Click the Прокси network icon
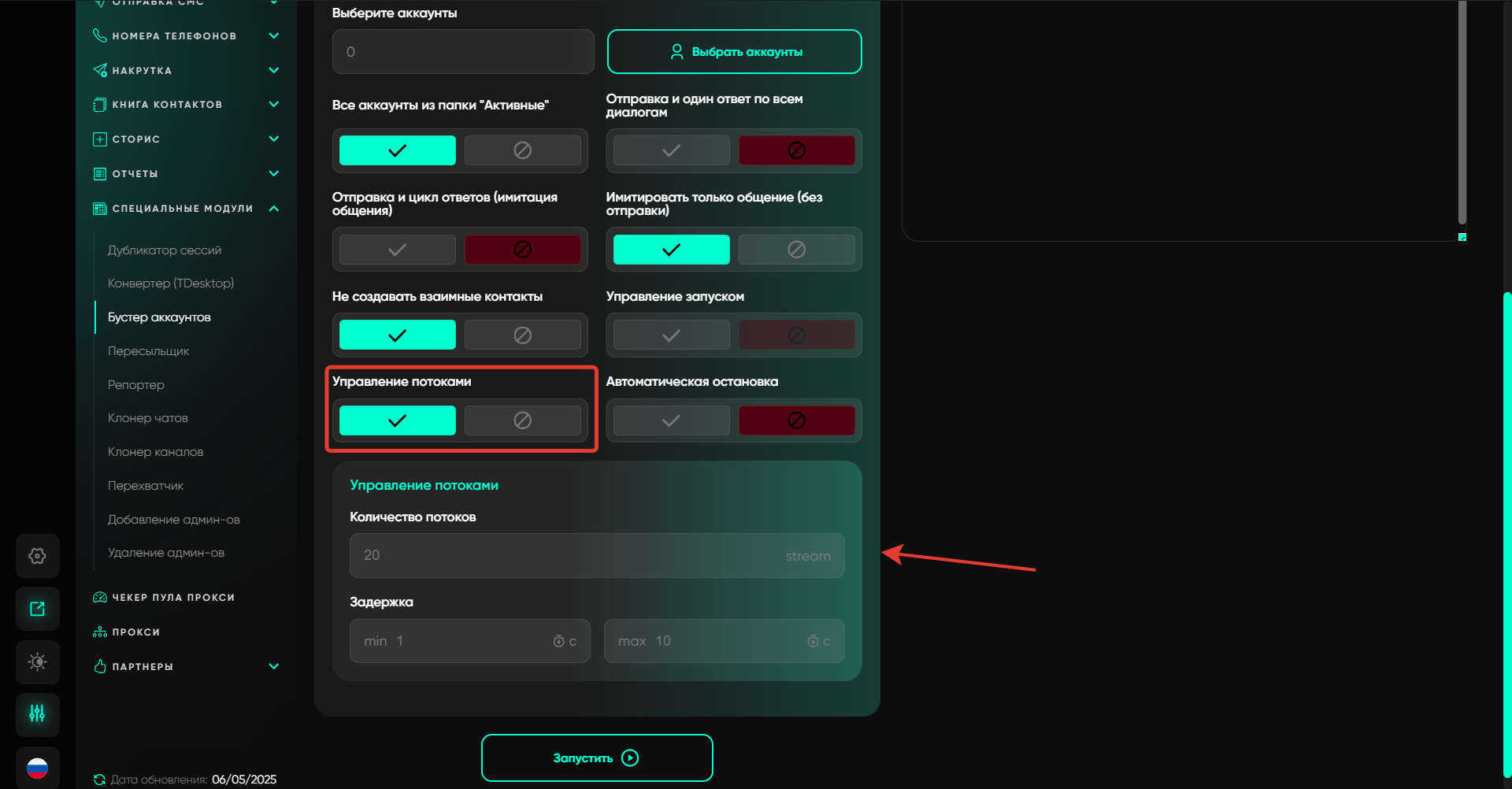The image size is (1512, 789). [x=100, y=632]
